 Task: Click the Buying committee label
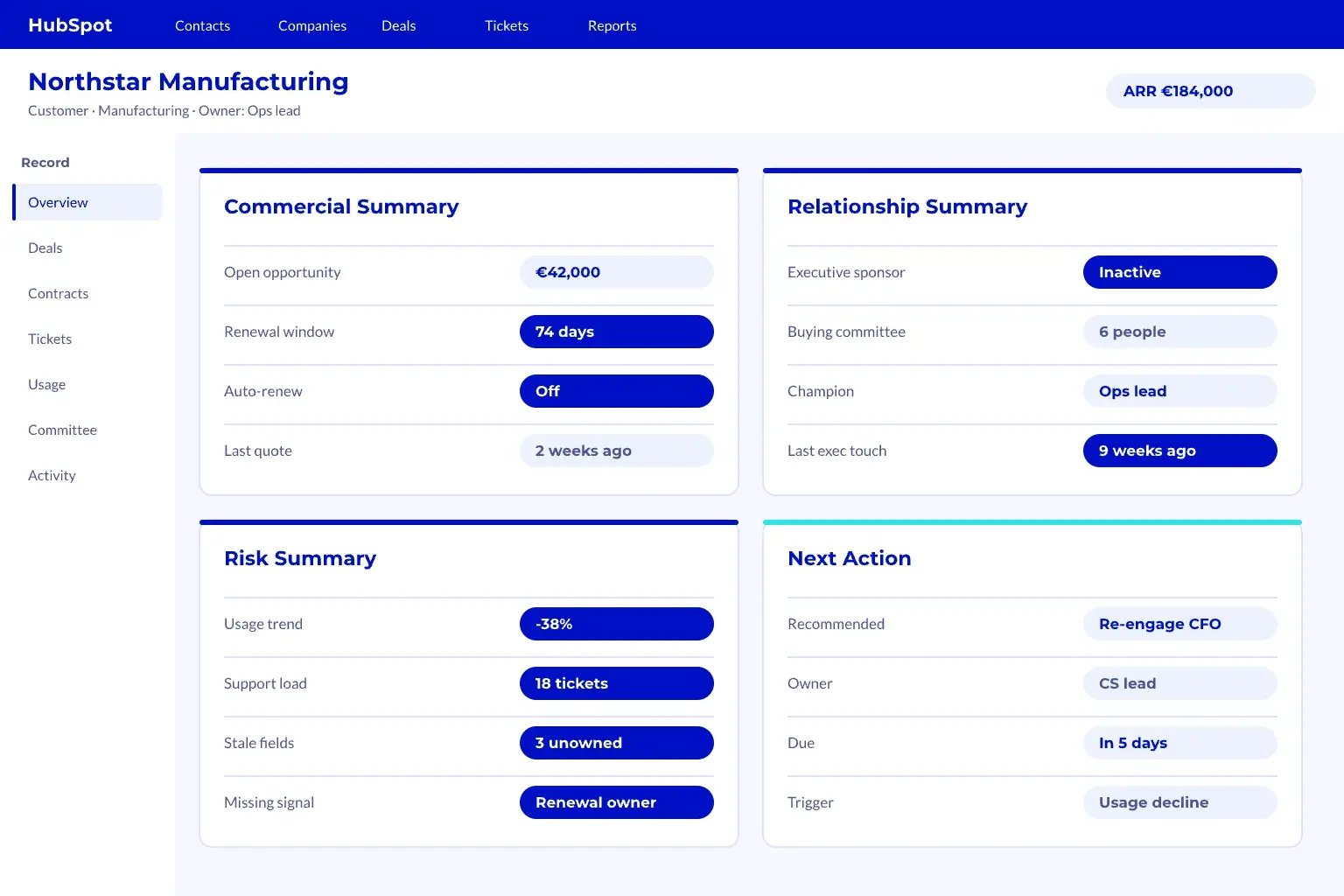[846, 332]
